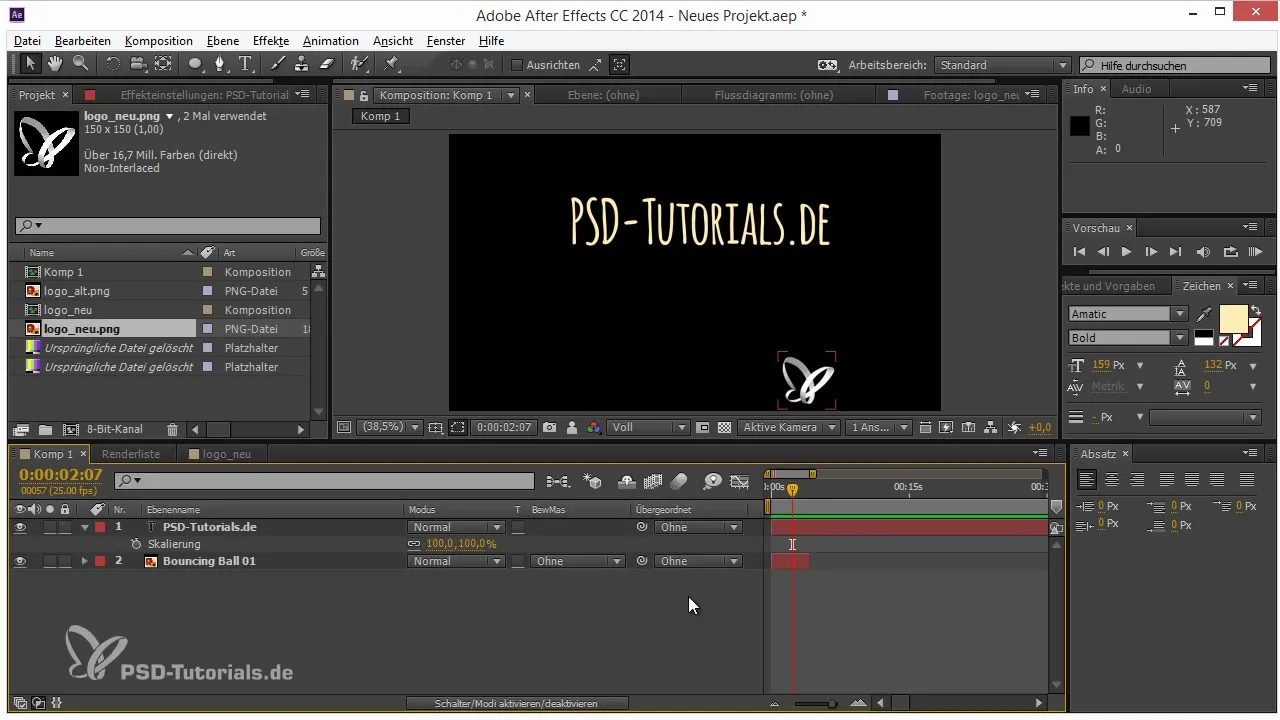Toggle the scale constrain proportions link

pyautogui.click(x=414, y=544)
